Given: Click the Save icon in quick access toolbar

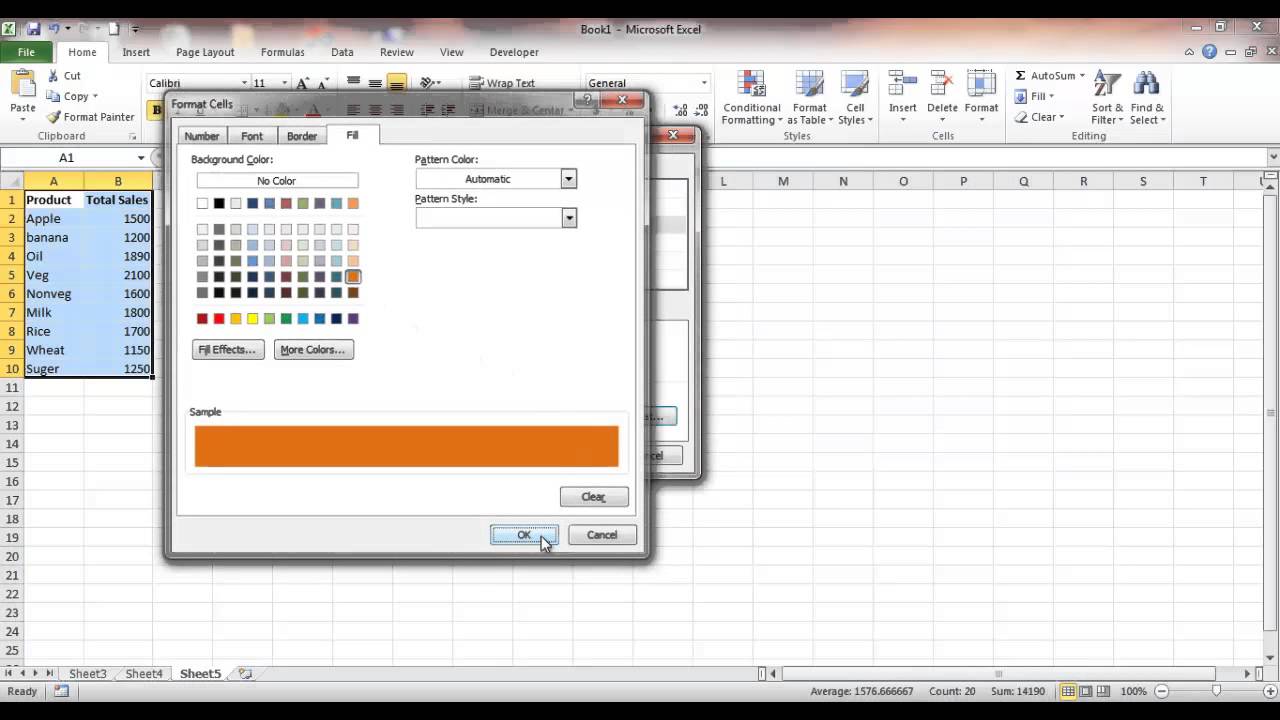Looking at the screenshot, I should (34, 29).
